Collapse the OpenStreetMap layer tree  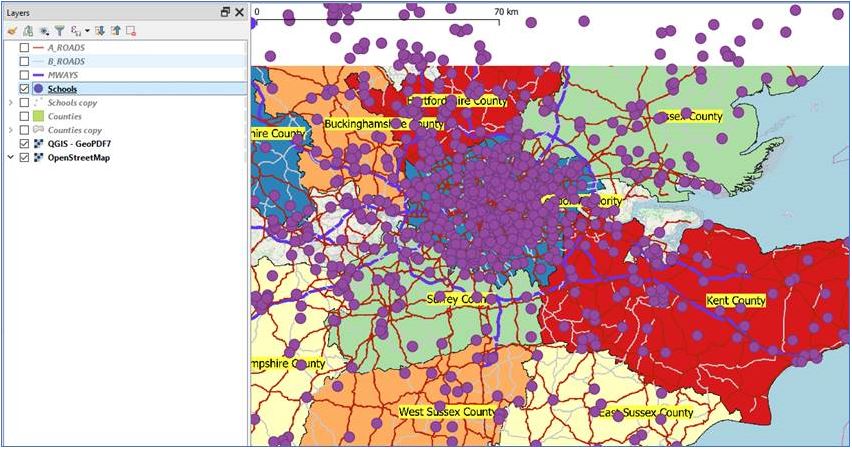pyautogui.click(x=10, y=157)
